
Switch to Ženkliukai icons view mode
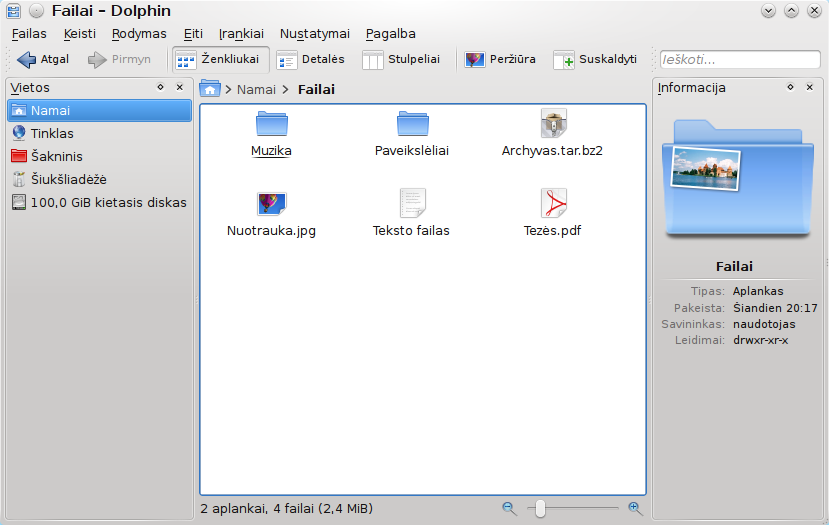point(217,60)
